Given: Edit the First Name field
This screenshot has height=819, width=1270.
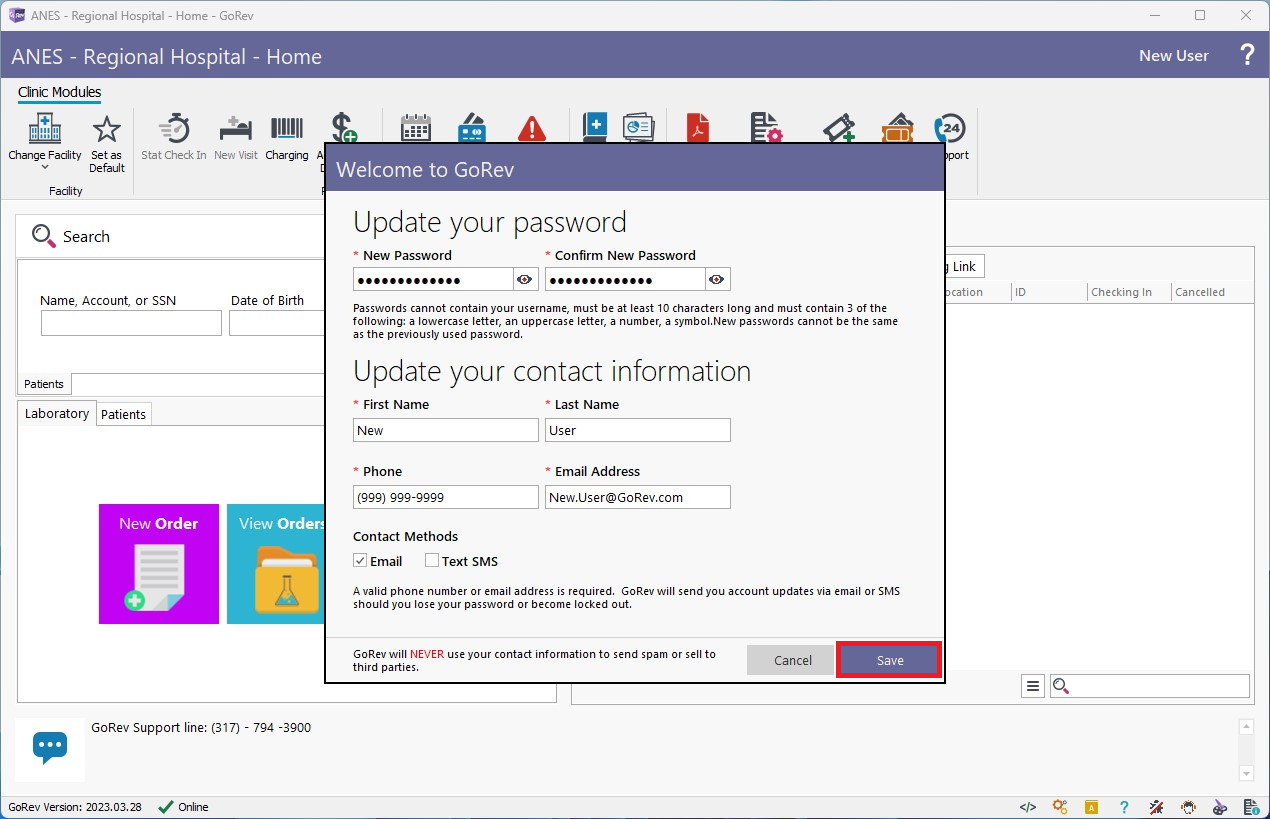Looking at the screenshot, I should click(446, 430).
